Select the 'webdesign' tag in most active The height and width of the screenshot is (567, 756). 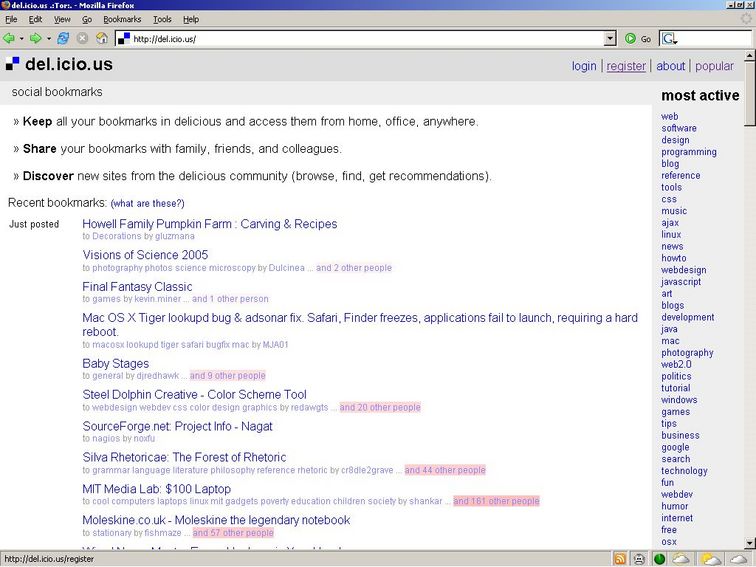tap(683, 270)
